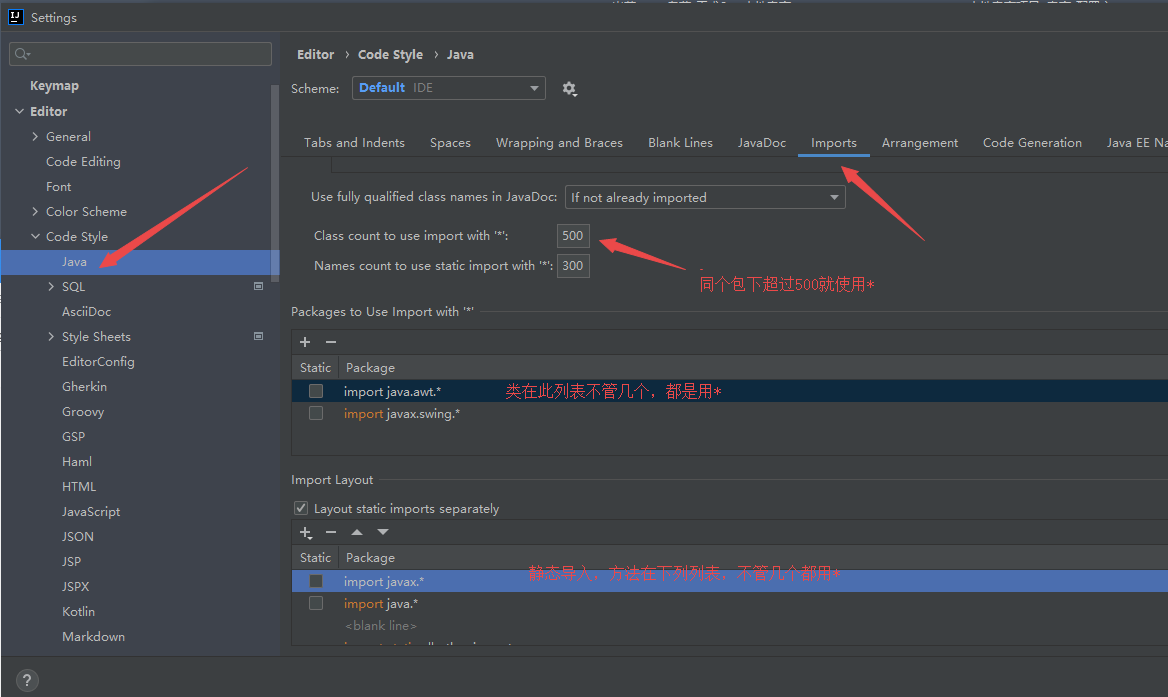The image size is (1168, 697).
Task: Select Groovy code style
Action: pos(83,411)
